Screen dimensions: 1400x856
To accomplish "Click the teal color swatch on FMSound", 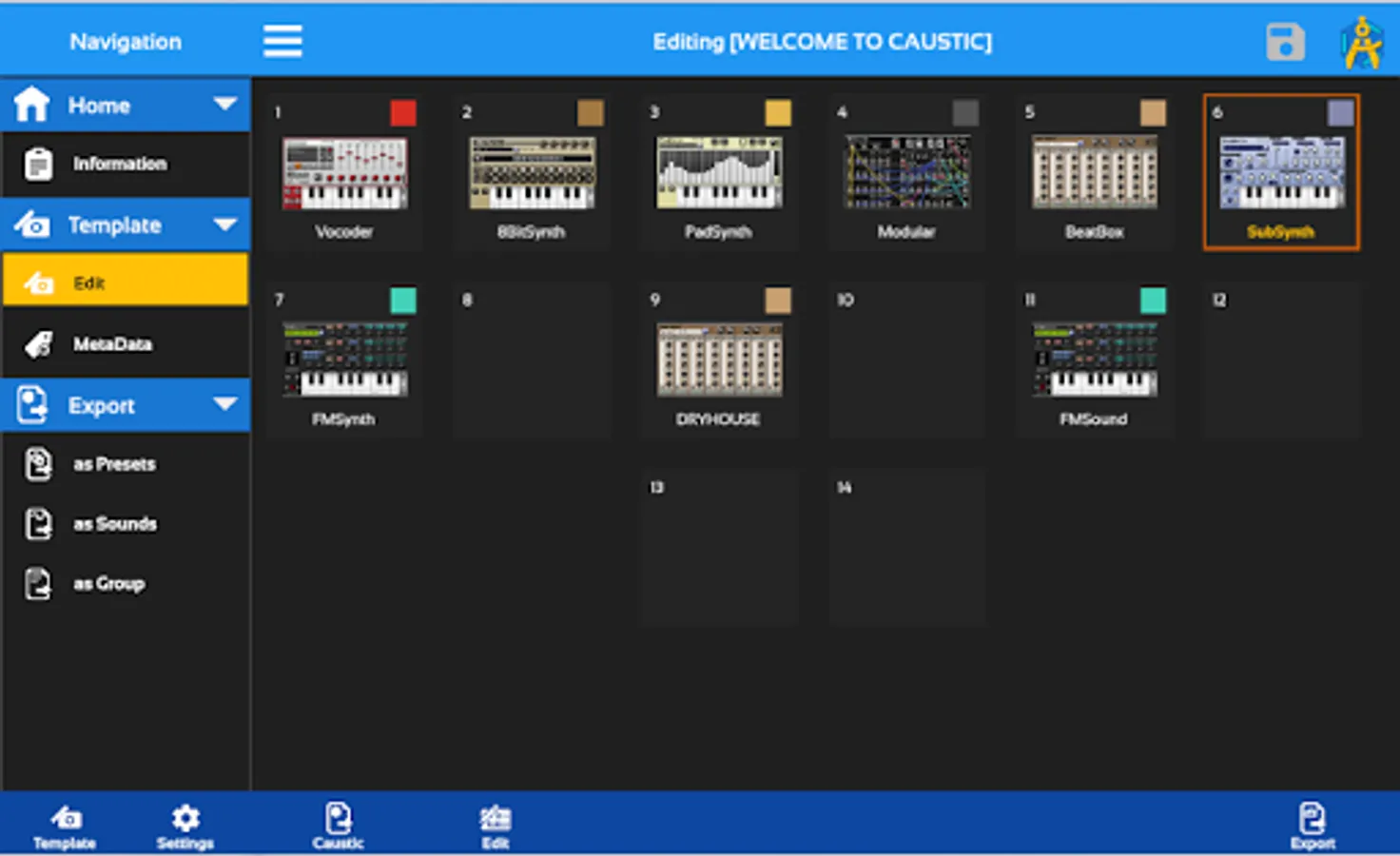I will [x=1153, y=301].
